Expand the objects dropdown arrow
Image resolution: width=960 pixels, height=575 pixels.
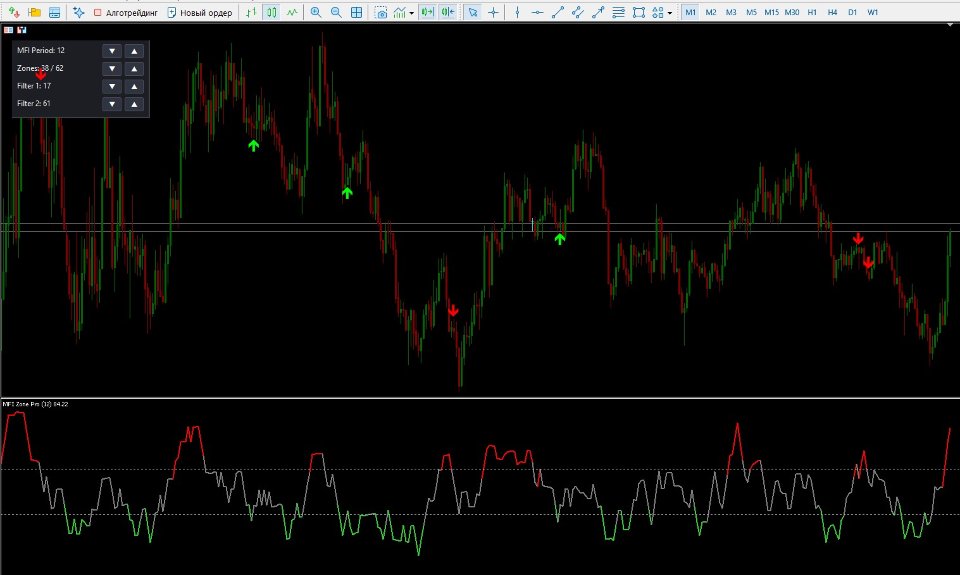(670, 13)
